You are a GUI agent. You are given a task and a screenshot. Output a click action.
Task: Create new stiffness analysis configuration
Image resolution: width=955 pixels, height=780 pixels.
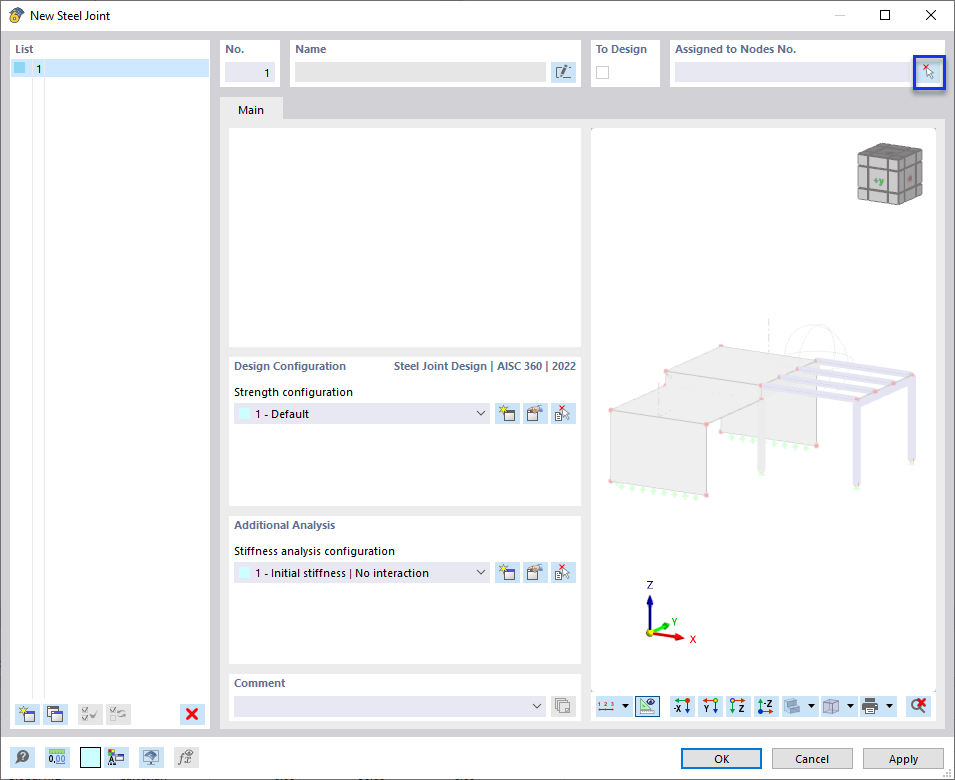(507, 572)
